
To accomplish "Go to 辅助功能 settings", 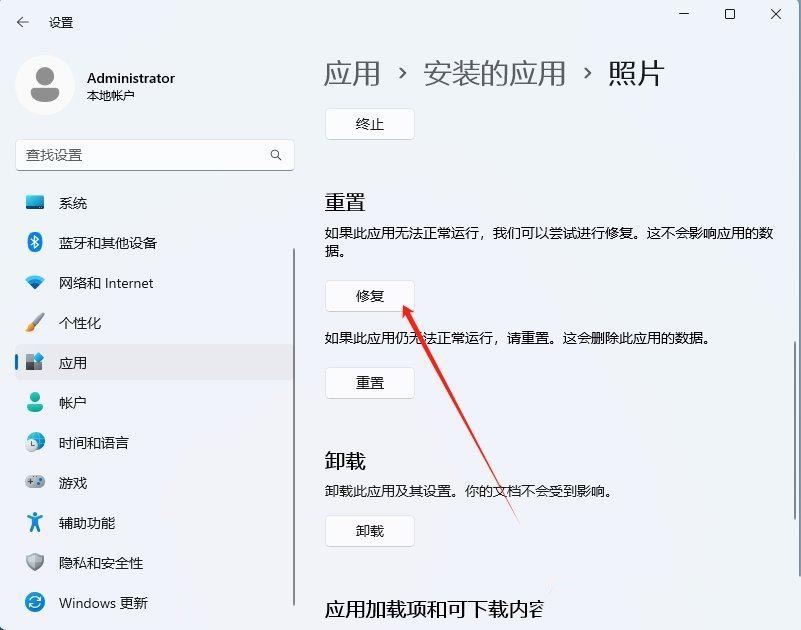I will 153,522.
